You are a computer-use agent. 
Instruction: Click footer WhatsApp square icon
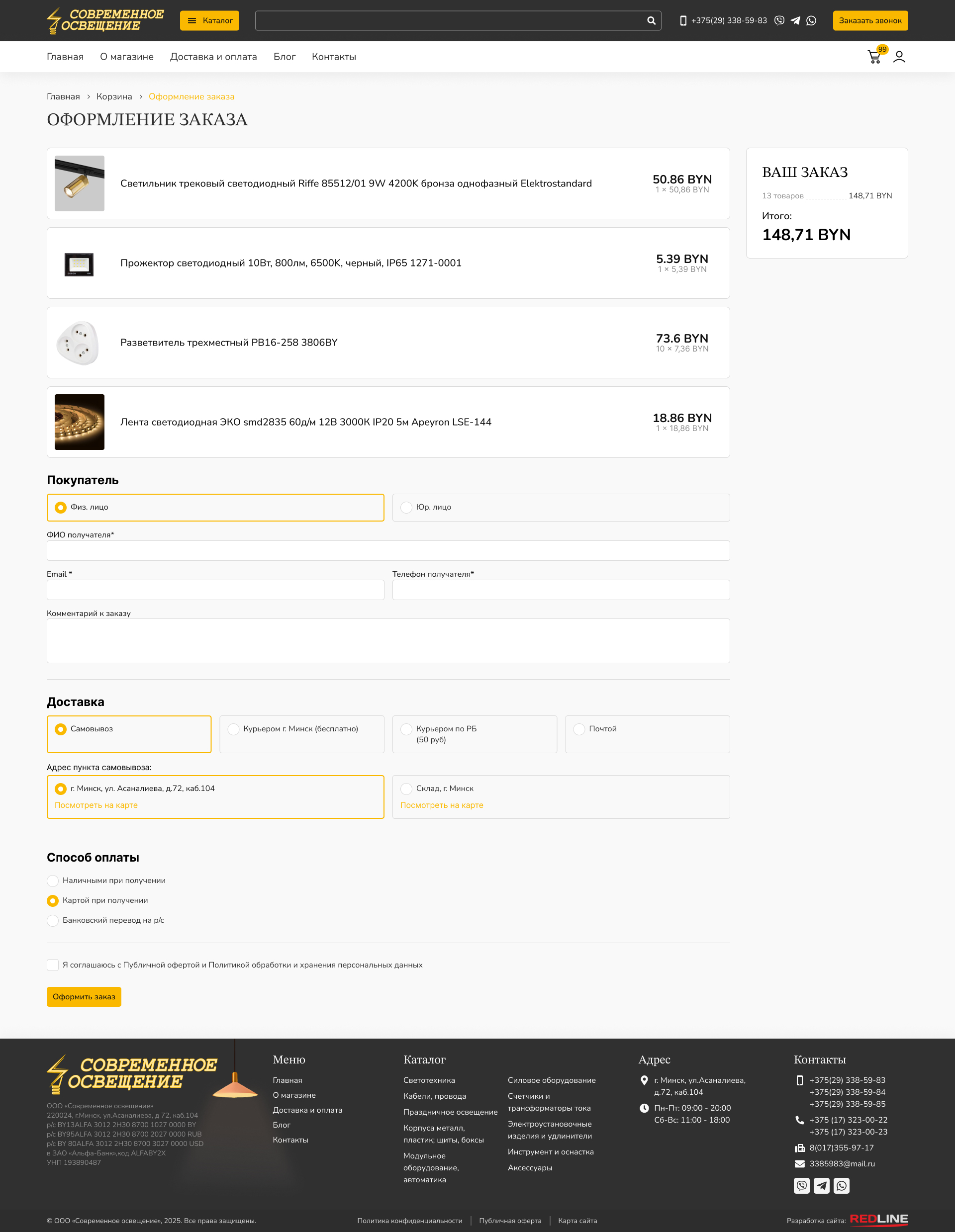click(842, 1185)
